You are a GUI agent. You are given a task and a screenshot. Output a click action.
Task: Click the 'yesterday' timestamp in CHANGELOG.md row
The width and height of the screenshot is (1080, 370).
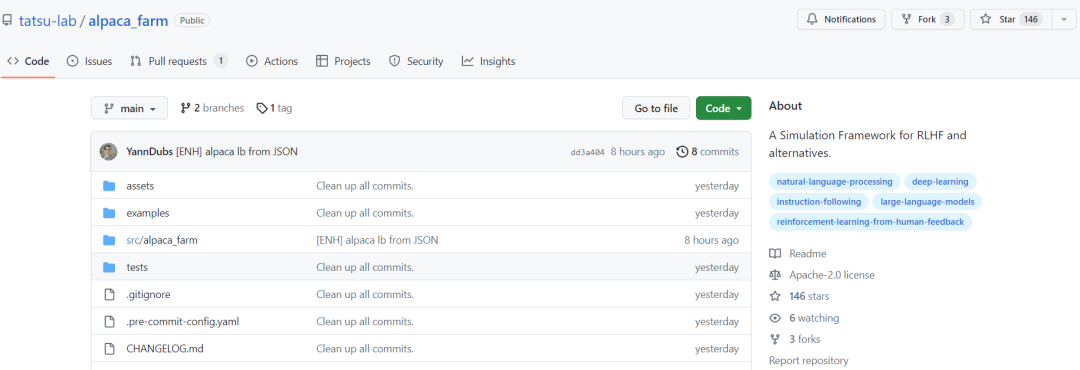pos(717,349)
